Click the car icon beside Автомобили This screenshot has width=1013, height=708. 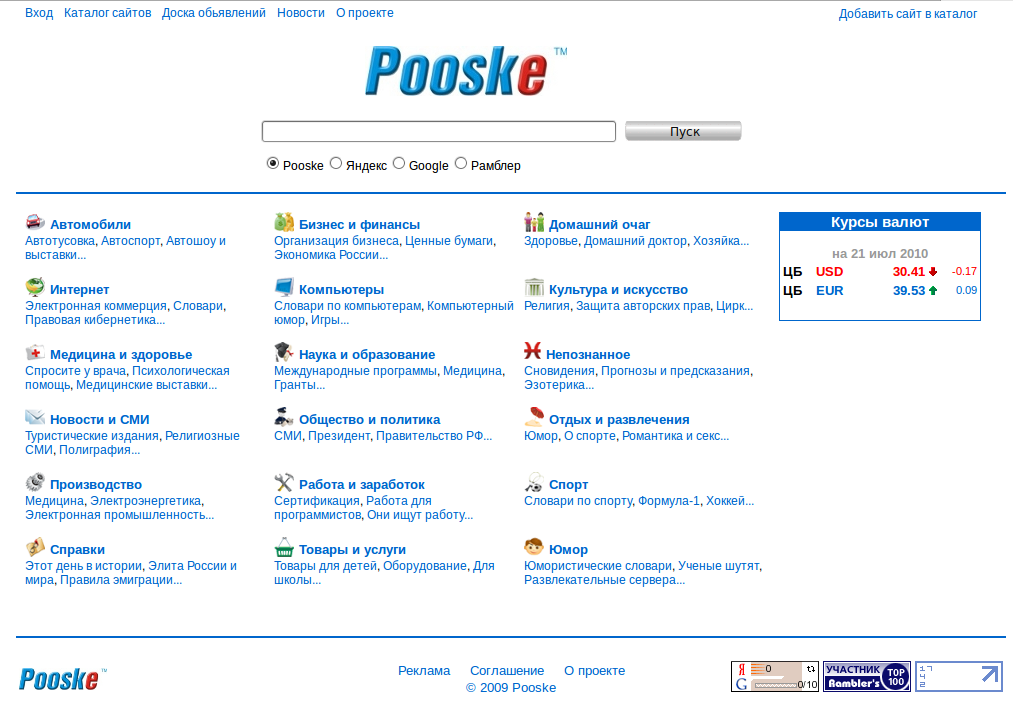pyautogui.click(x=35, y=222)
